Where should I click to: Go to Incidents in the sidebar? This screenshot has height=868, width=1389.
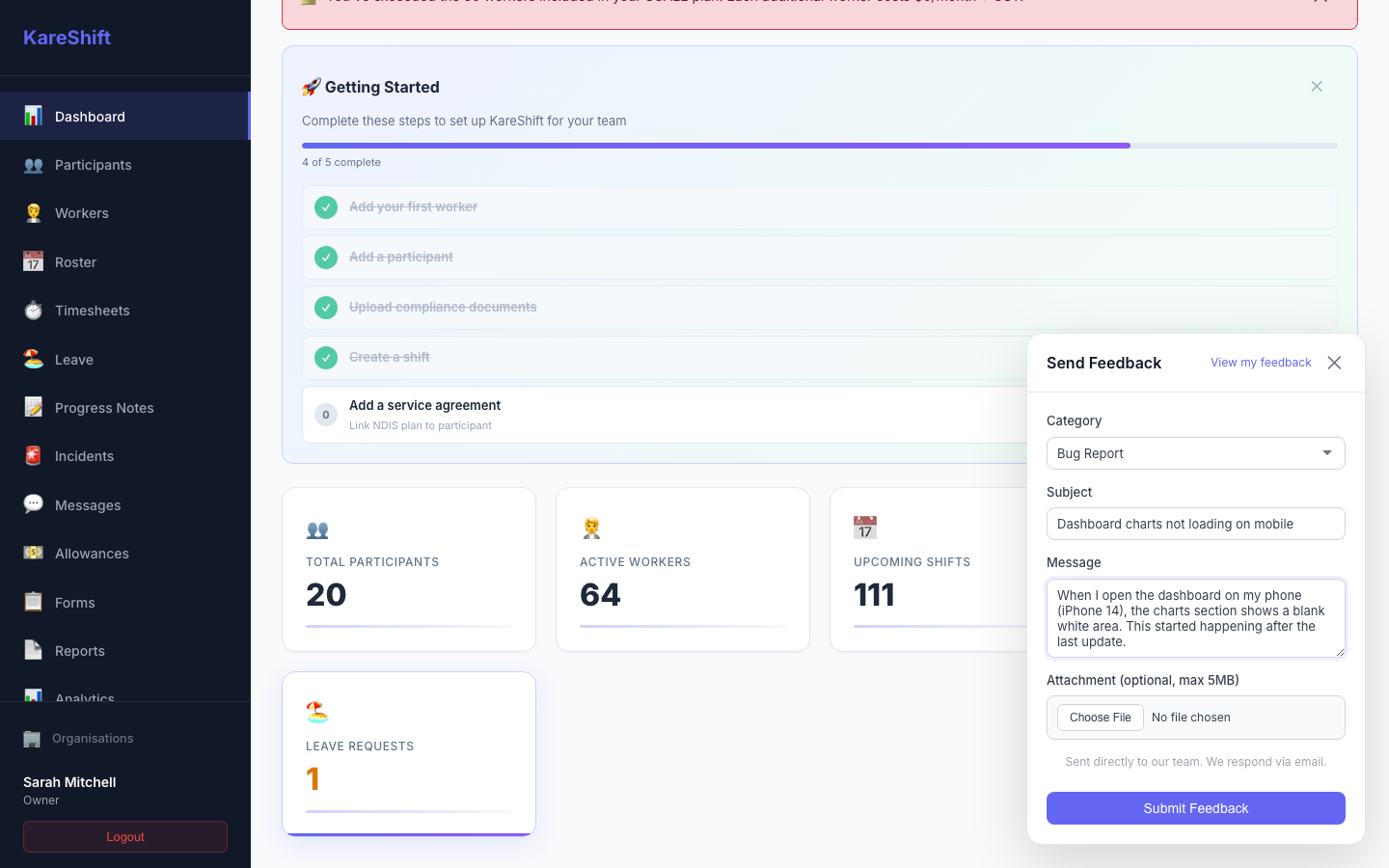click(125, 455)
